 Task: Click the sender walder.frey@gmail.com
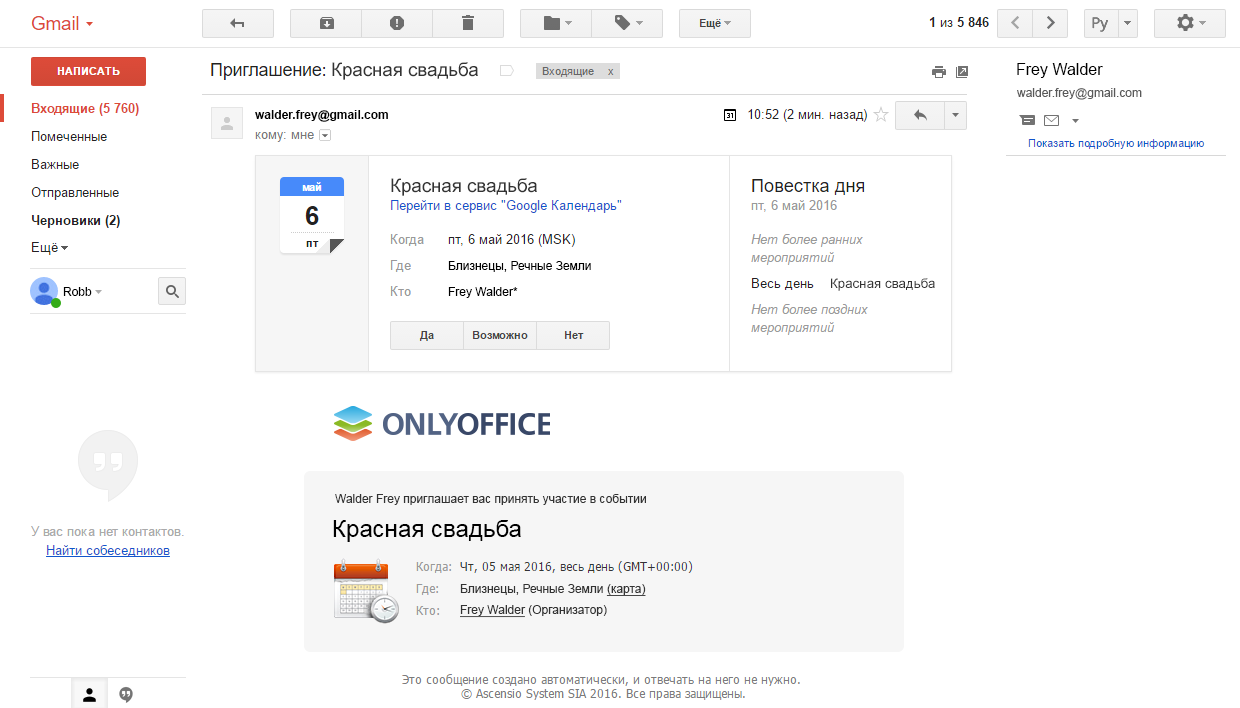(x=322, y=115)
